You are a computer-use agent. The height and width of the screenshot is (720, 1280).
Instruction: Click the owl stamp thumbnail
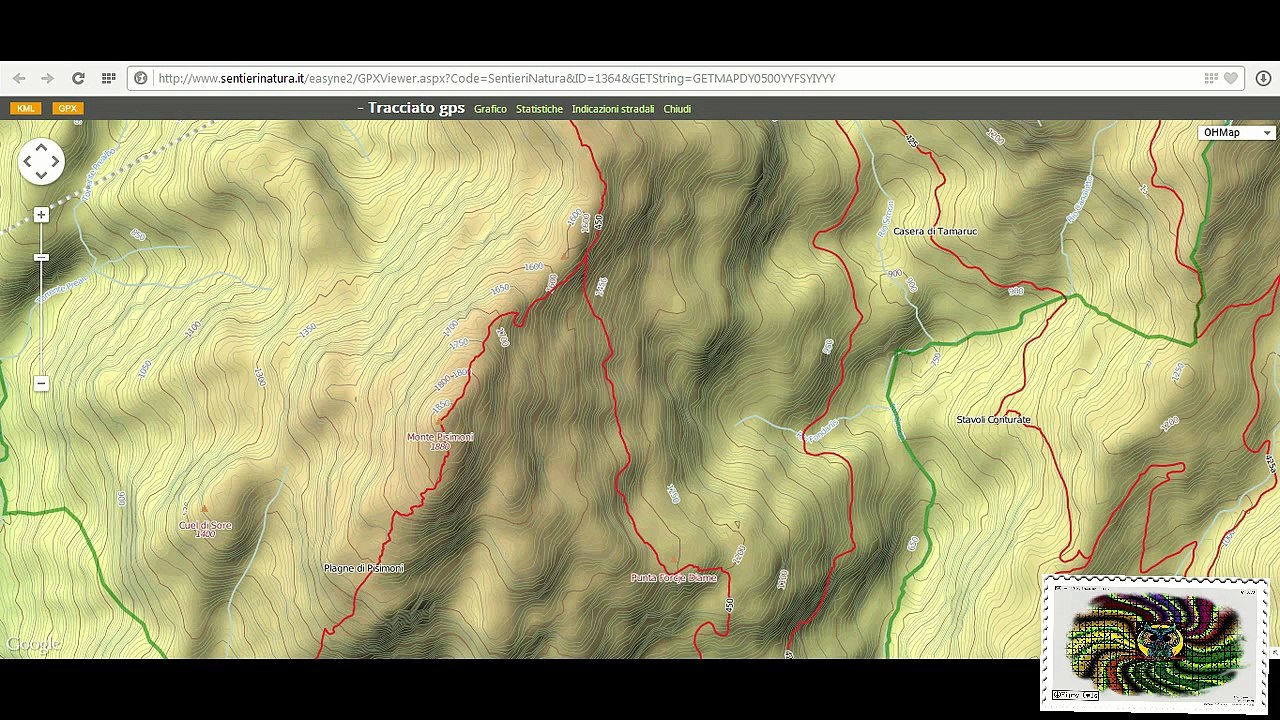tap(1155, 643)
